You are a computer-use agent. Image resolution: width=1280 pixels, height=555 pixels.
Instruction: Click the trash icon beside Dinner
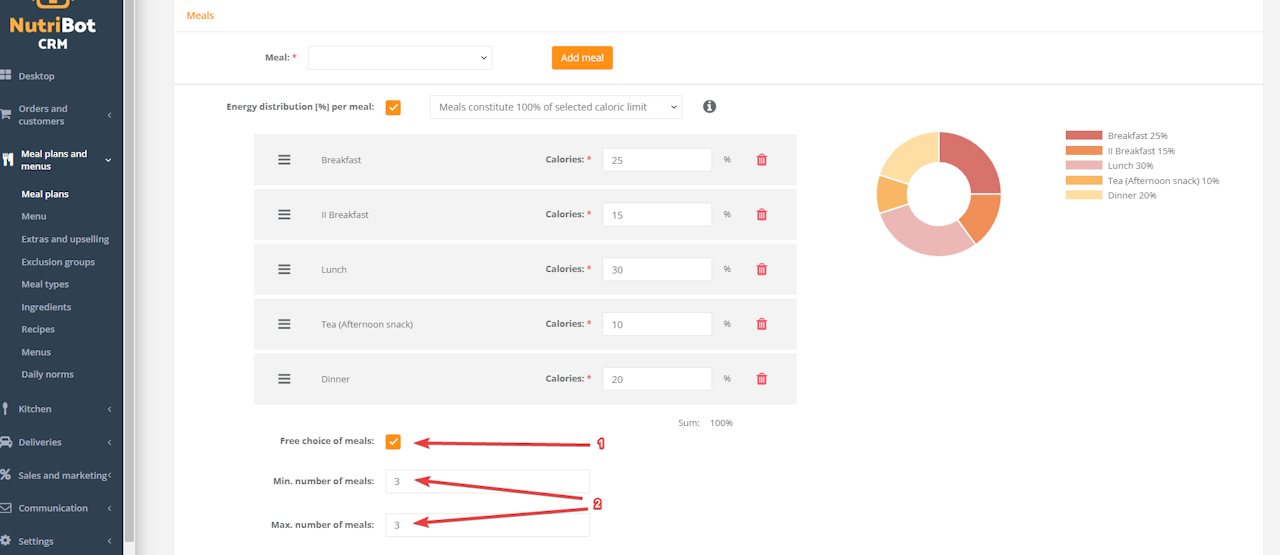(x=761, y=379)
